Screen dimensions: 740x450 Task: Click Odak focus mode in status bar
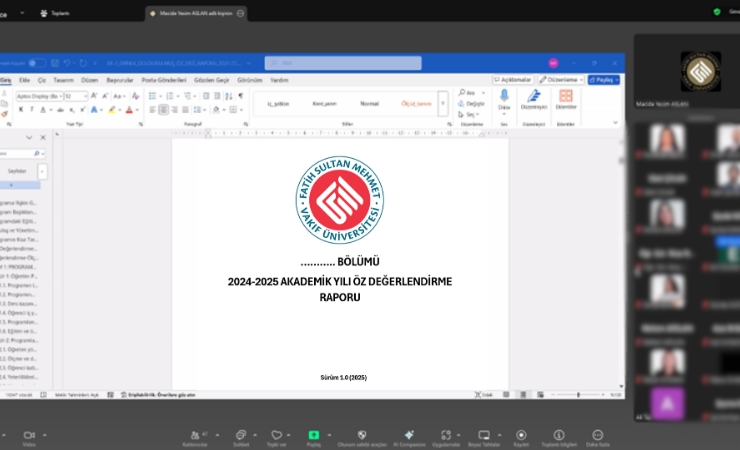tap(483, 395)
